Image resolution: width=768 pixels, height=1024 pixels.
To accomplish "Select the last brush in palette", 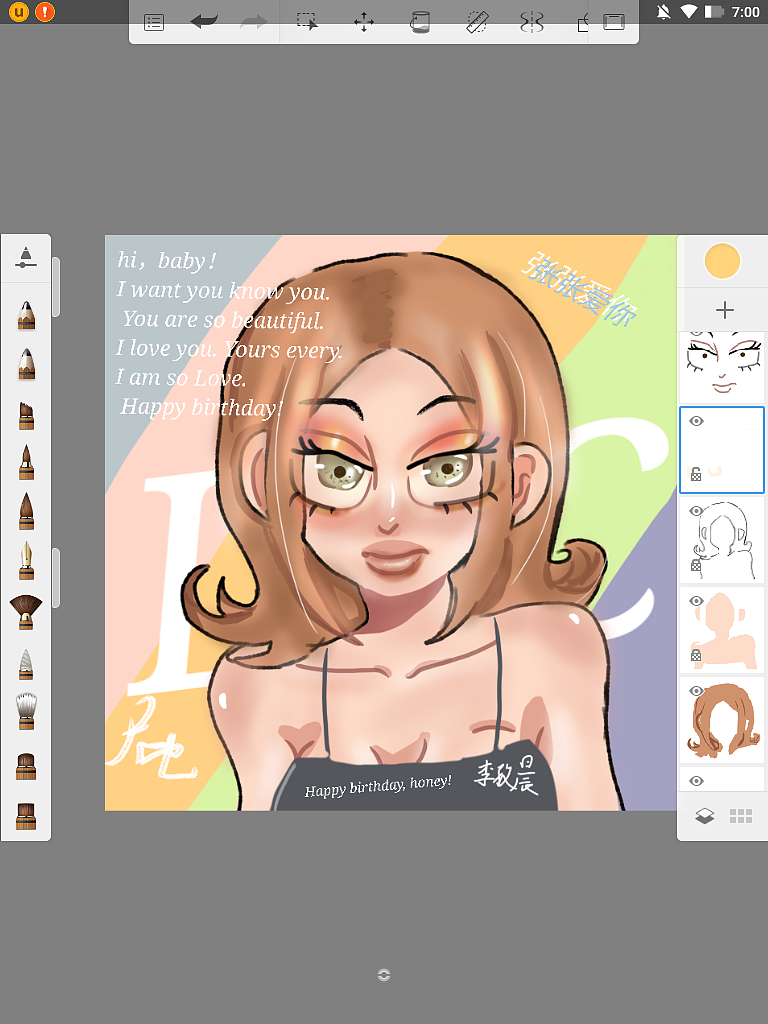I will tap(26, 816).
